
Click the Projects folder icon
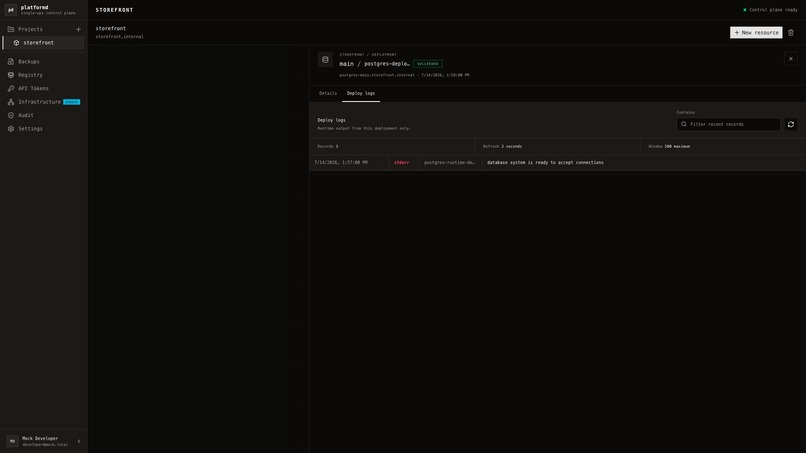(x=11, y=29)
